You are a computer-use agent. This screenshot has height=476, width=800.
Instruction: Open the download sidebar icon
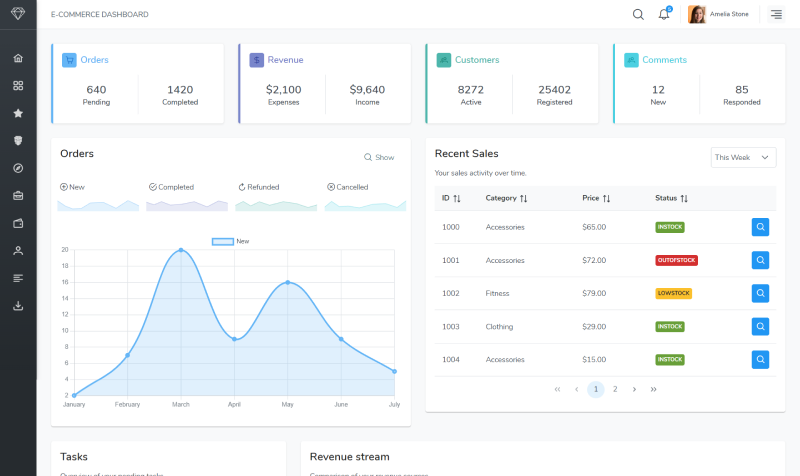click(x=18, y=306)
